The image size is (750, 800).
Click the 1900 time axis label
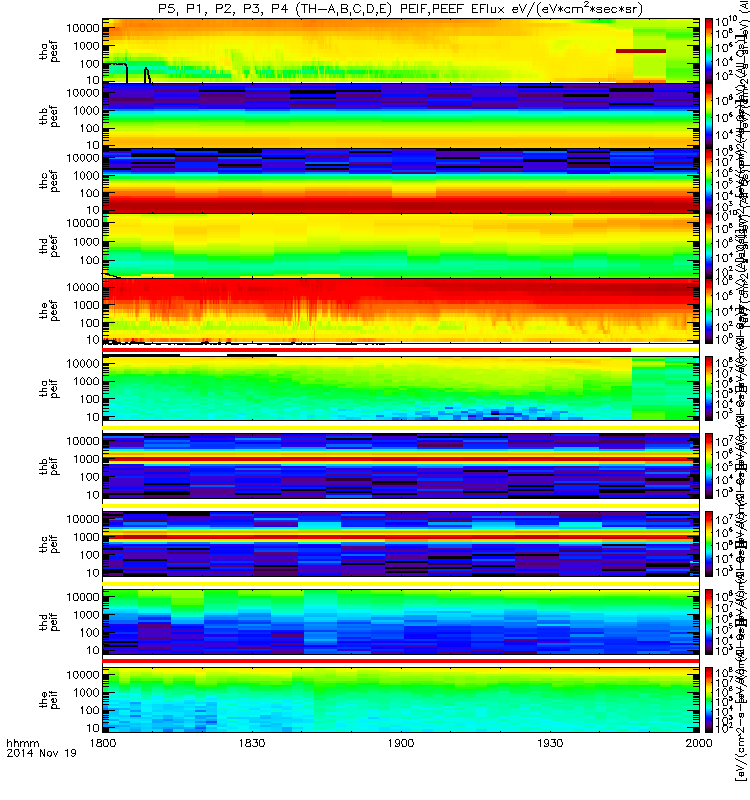pyautogui.click(x=401, y=743)
